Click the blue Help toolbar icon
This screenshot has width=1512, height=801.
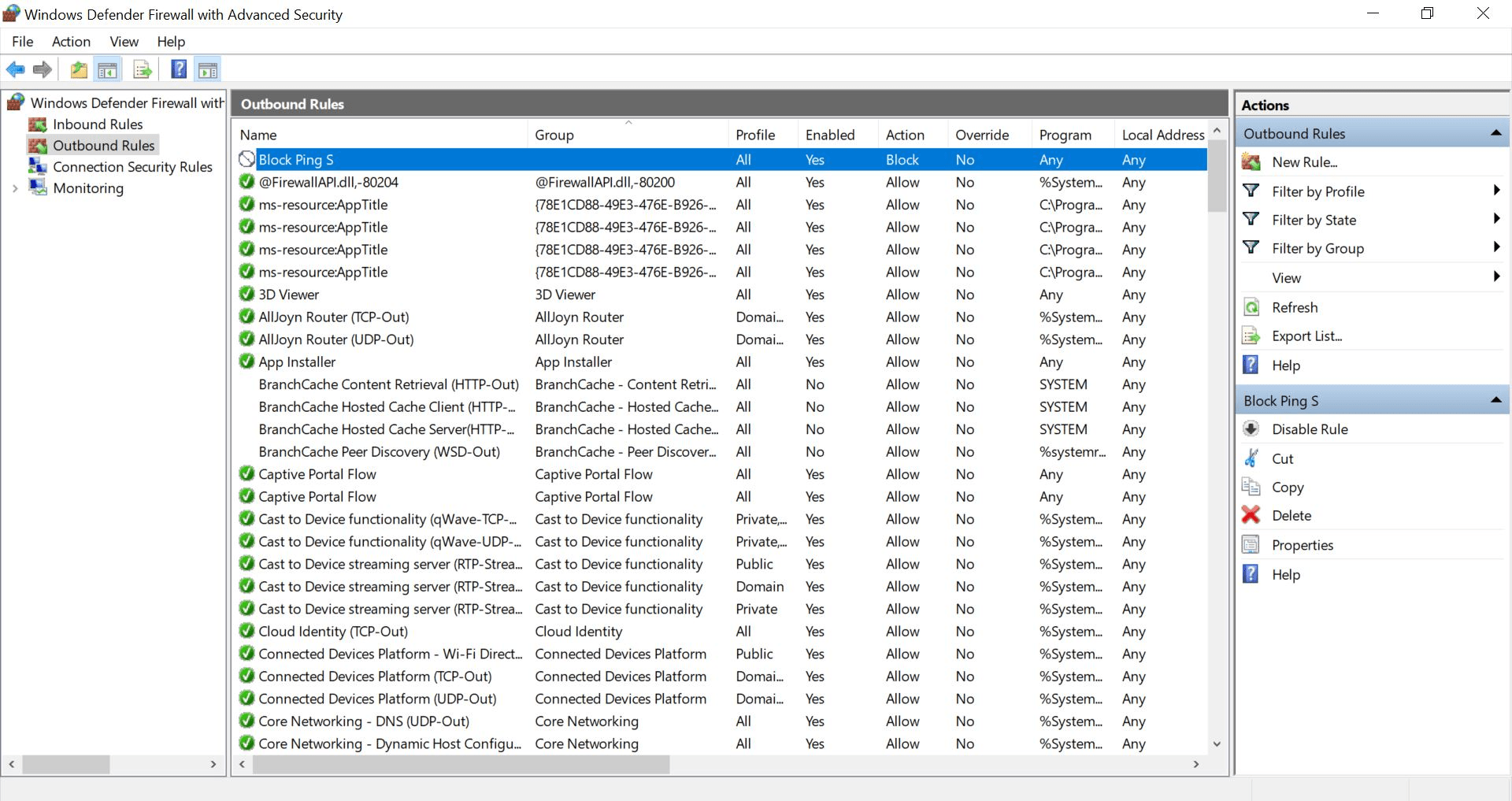pos(180,70)
